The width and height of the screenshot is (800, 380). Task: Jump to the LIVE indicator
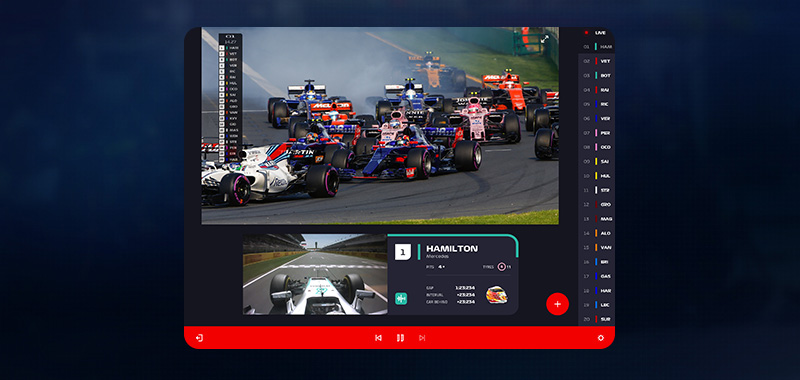click(596, 33)
